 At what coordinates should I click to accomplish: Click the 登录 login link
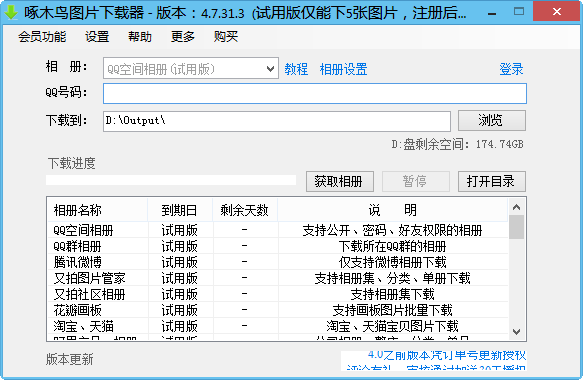[511, 69]
